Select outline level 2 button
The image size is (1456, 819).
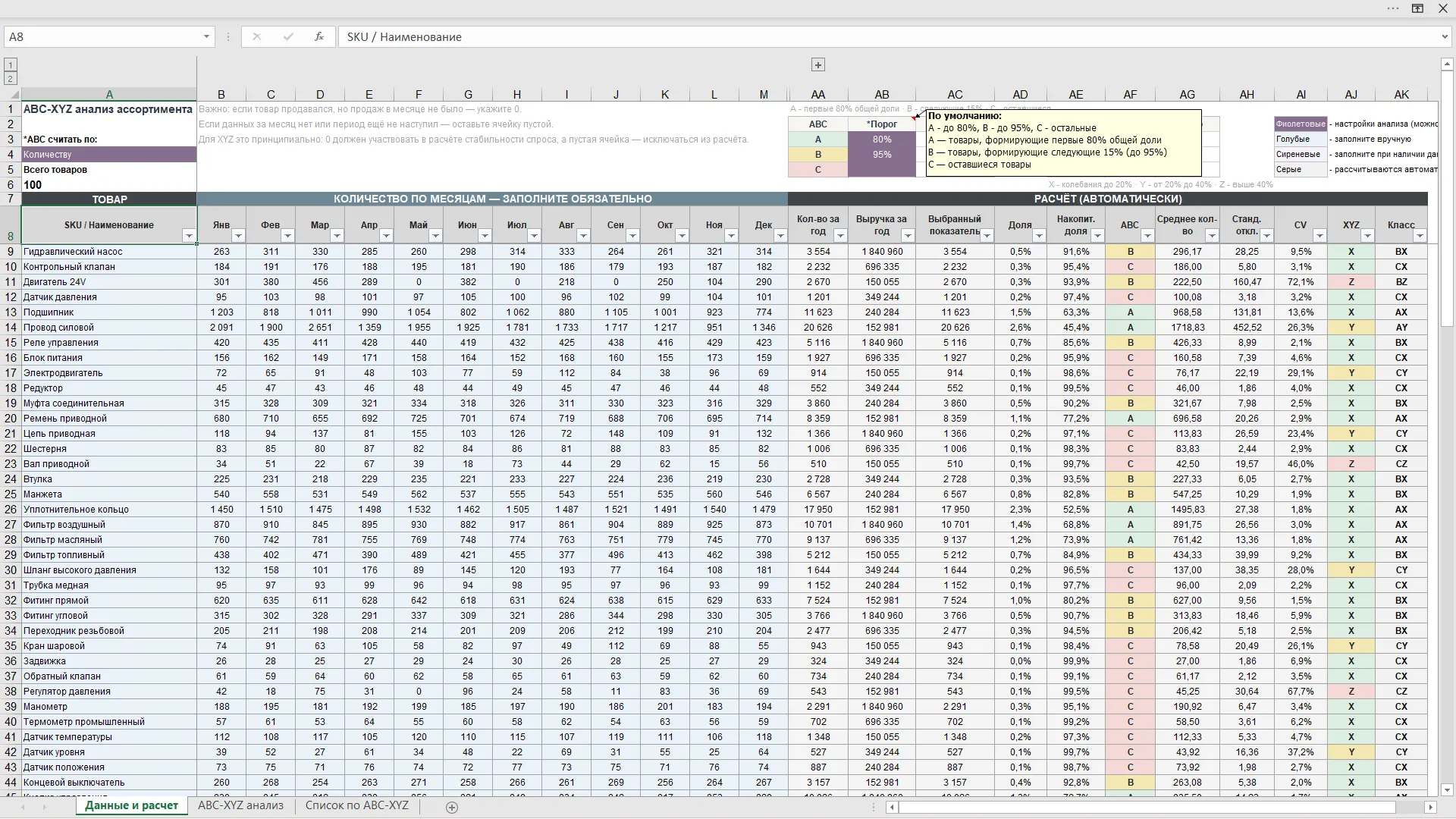point(10,78)
